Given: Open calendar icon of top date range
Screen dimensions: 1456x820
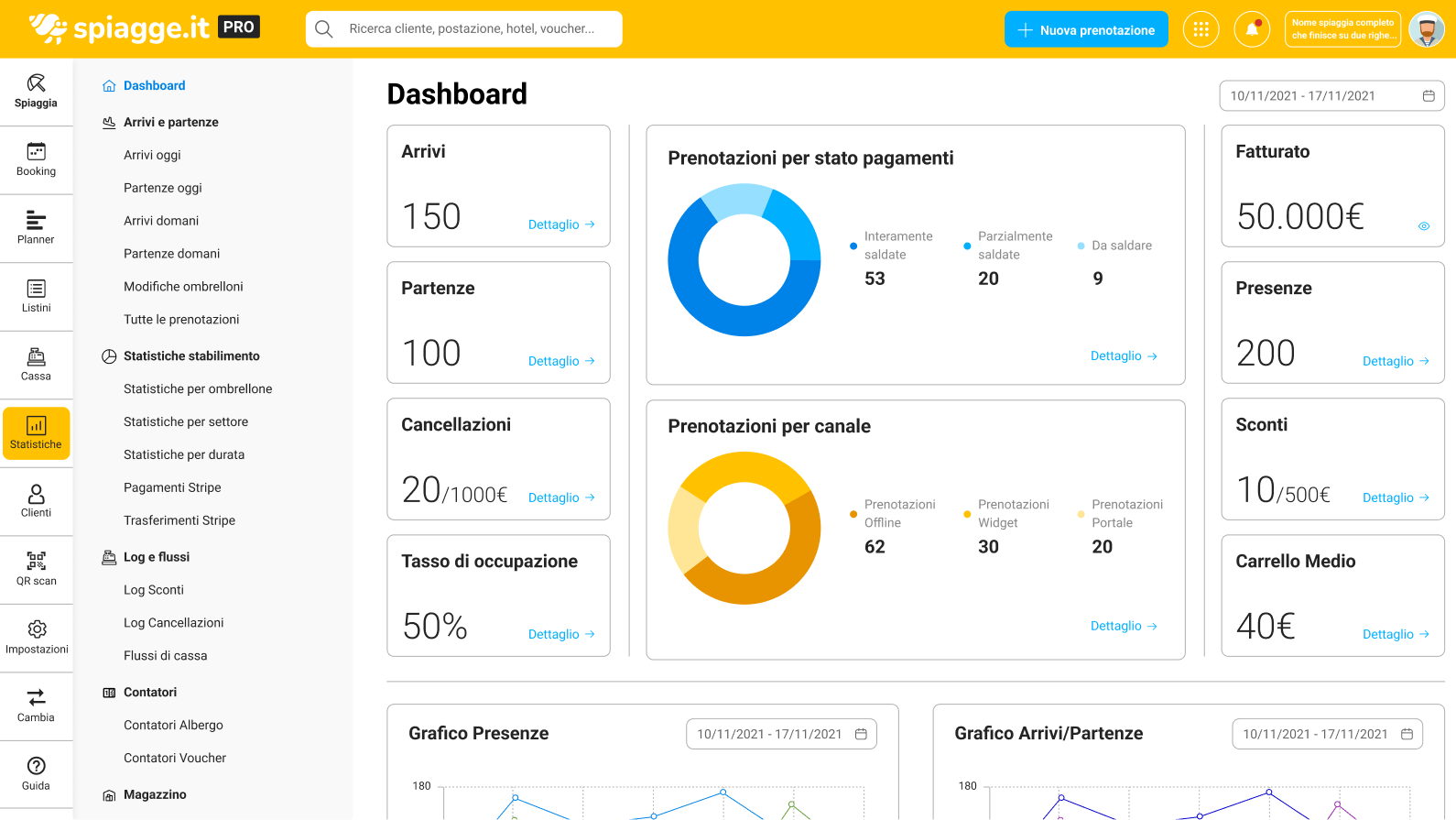Looking at the screenshot, I should (1429, 96).
